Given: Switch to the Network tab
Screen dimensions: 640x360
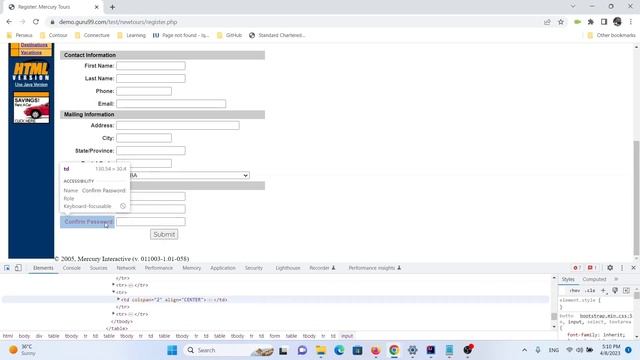Looking at the screenshot, I should 126,268.
